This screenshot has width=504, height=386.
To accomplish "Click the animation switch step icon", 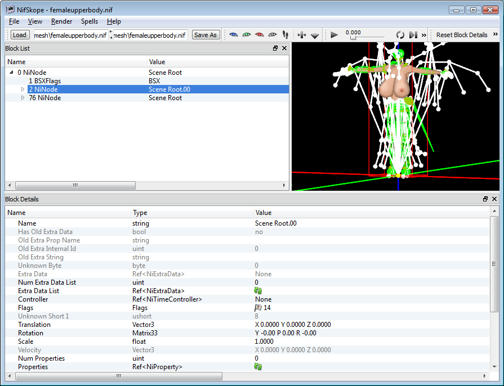I will (413, 35).
